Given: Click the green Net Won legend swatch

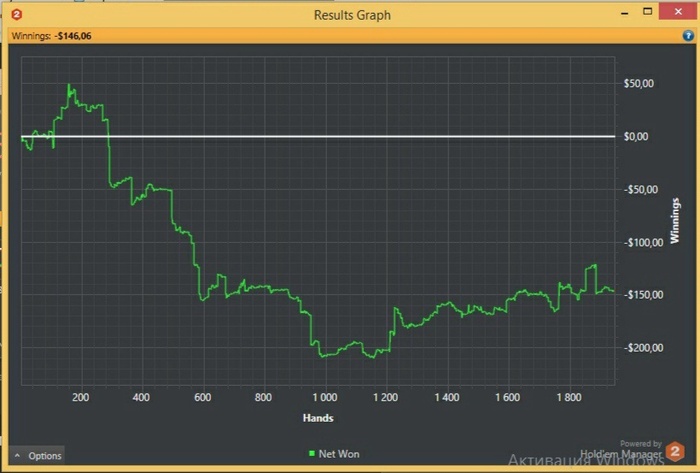Looking at the screenshot, I should tap(312, 453).
